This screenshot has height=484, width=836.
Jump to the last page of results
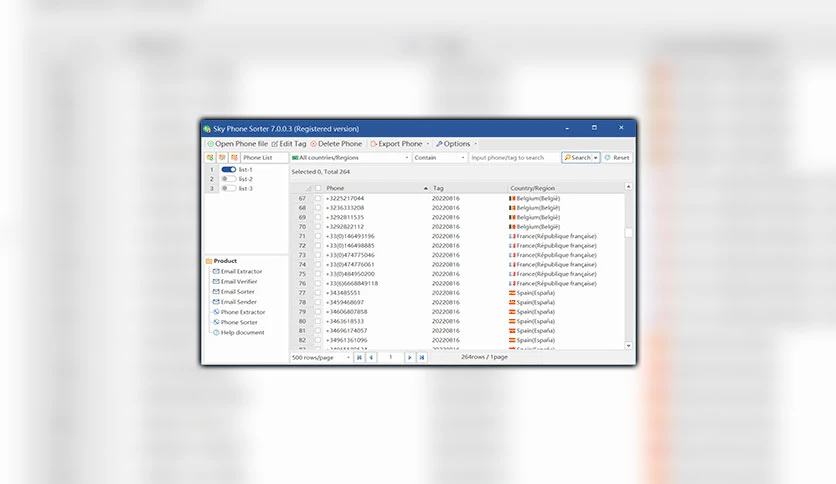[422, 358]
